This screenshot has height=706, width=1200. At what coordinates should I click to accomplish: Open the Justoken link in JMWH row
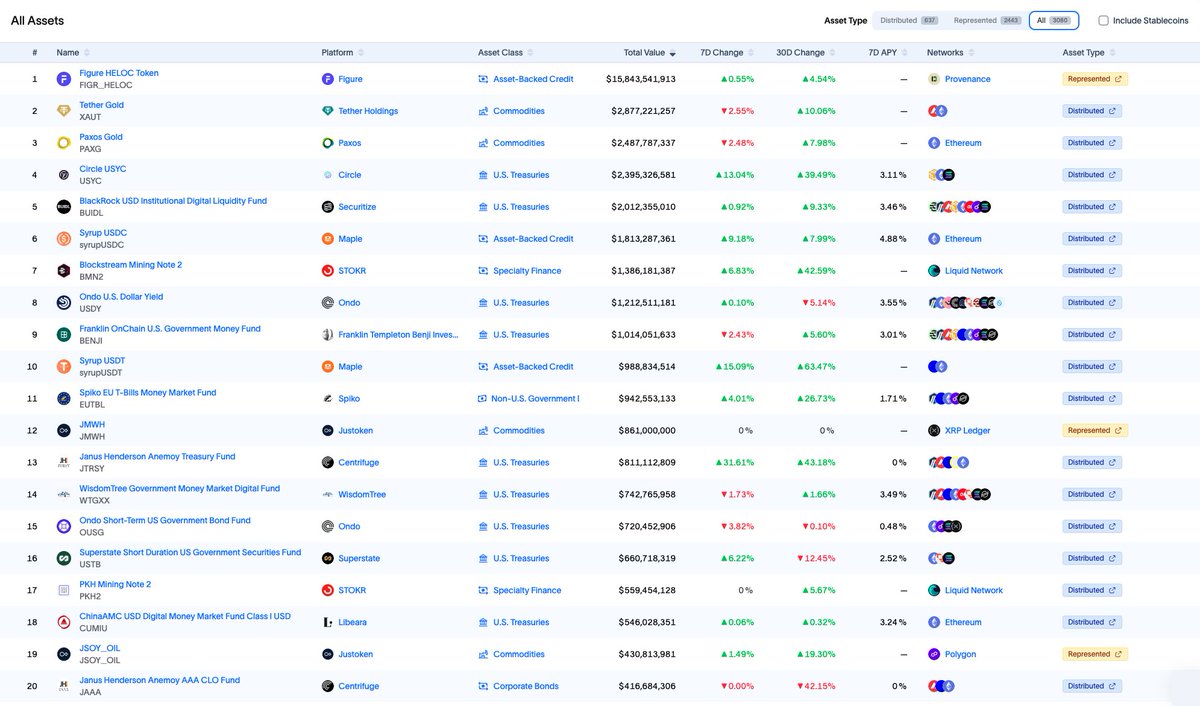click(x=355, y=431)
